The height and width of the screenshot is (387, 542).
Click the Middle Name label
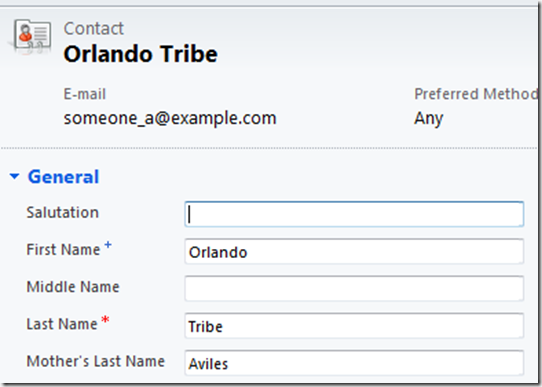73,287
